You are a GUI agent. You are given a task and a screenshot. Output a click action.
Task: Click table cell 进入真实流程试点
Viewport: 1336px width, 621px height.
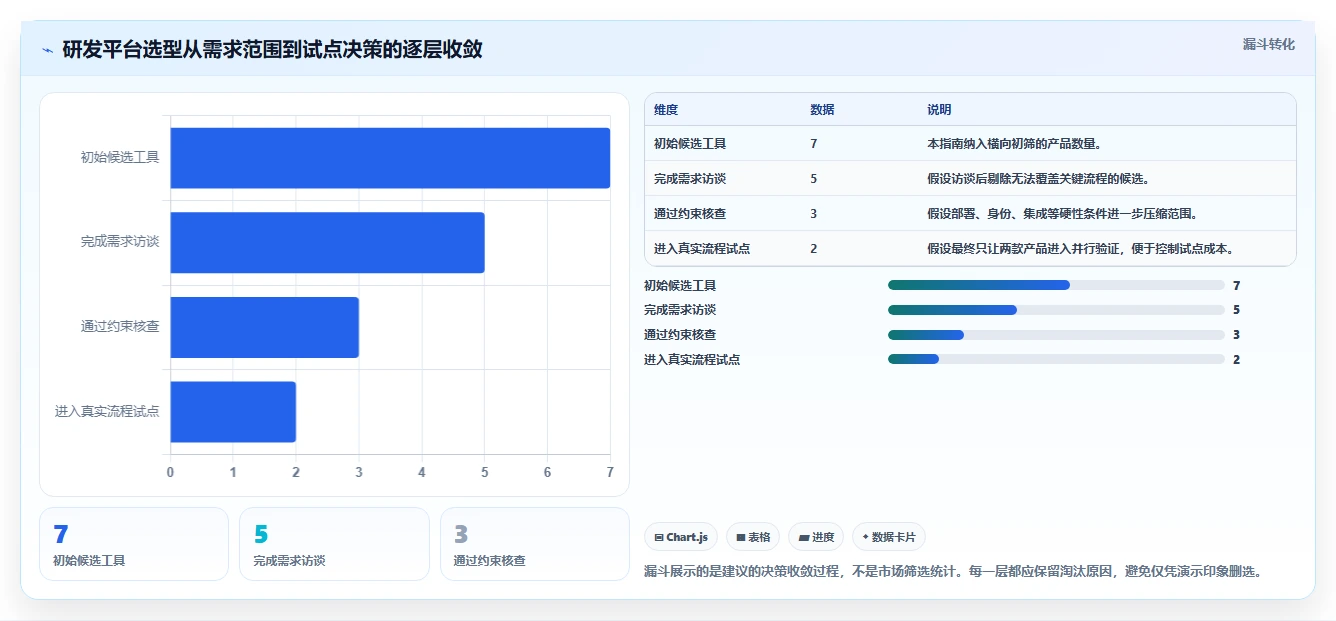(x=702, y=249)
